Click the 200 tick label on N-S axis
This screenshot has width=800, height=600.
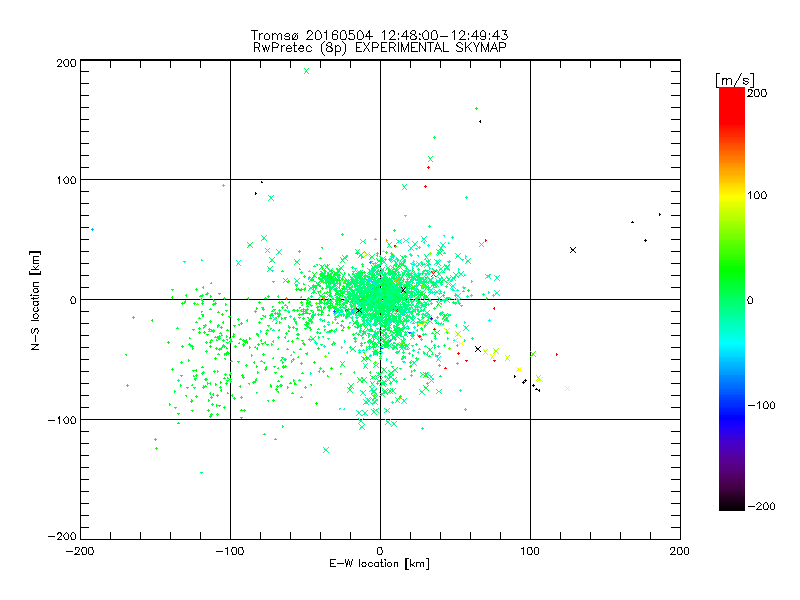[67, 63]
